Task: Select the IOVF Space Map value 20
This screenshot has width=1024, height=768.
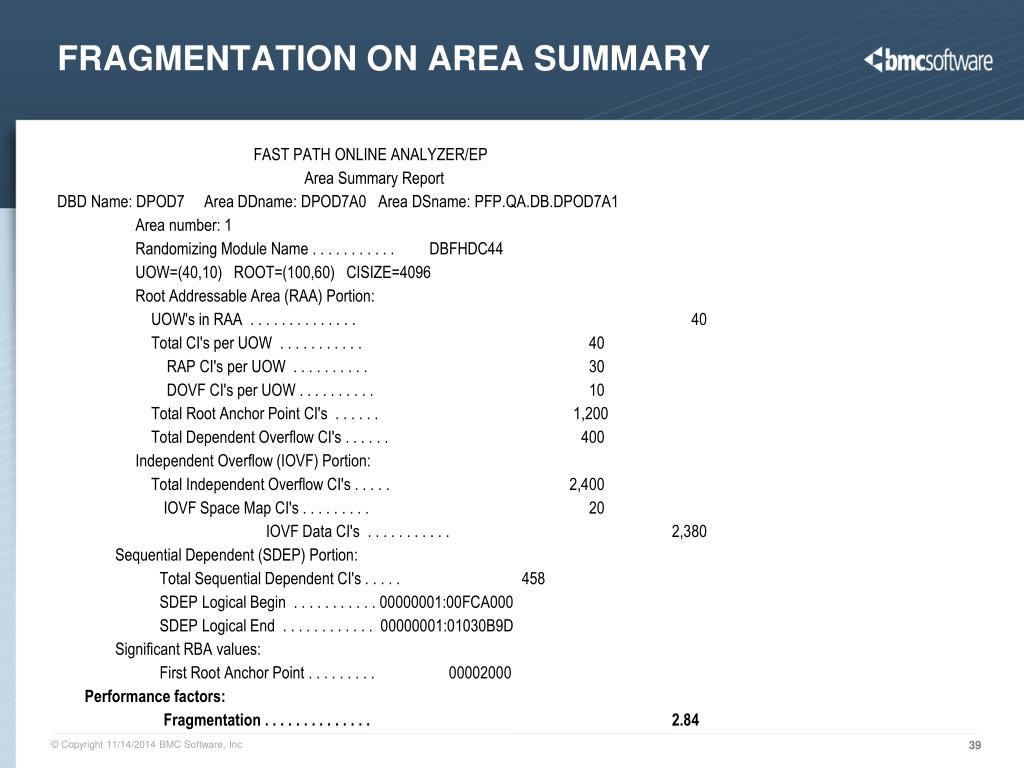Action: pyautogui.click(x=596, y=508)
